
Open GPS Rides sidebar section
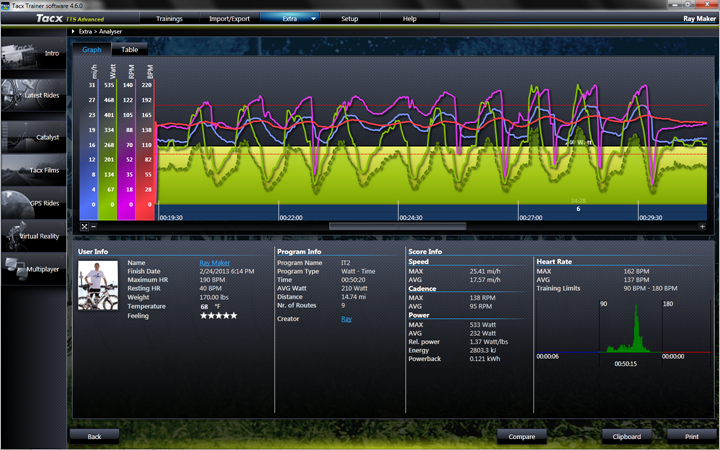coord(34,203)
